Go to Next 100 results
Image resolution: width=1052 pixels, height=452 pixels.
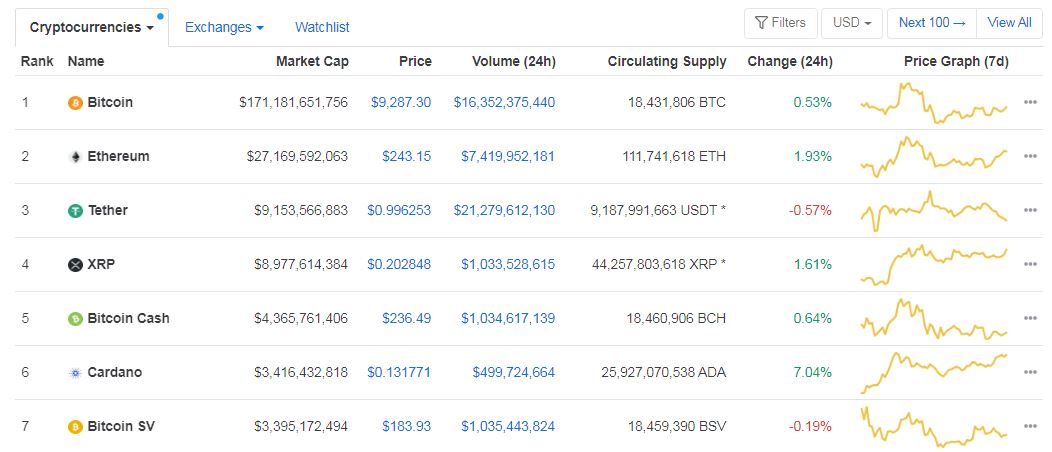[x=932, y=23]
